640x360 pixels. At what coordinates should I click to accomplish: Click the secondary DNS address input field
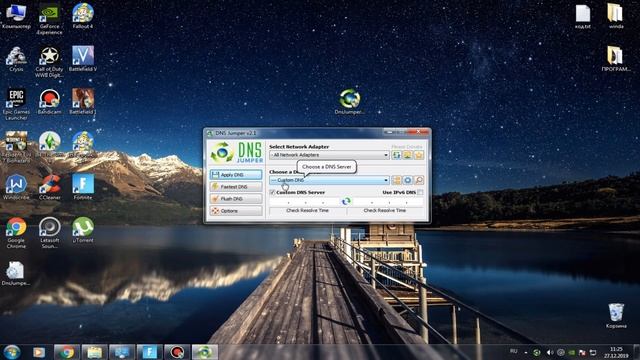pyautogui.click(x=388, y=202)
